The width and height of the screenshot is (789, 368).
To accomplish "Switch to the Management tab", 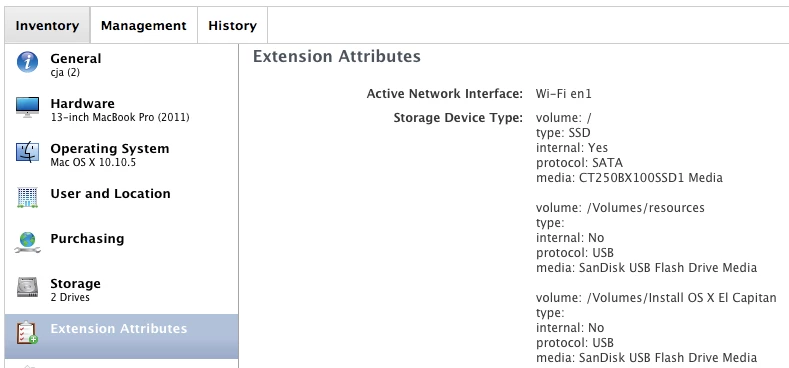I will point(143,25).
